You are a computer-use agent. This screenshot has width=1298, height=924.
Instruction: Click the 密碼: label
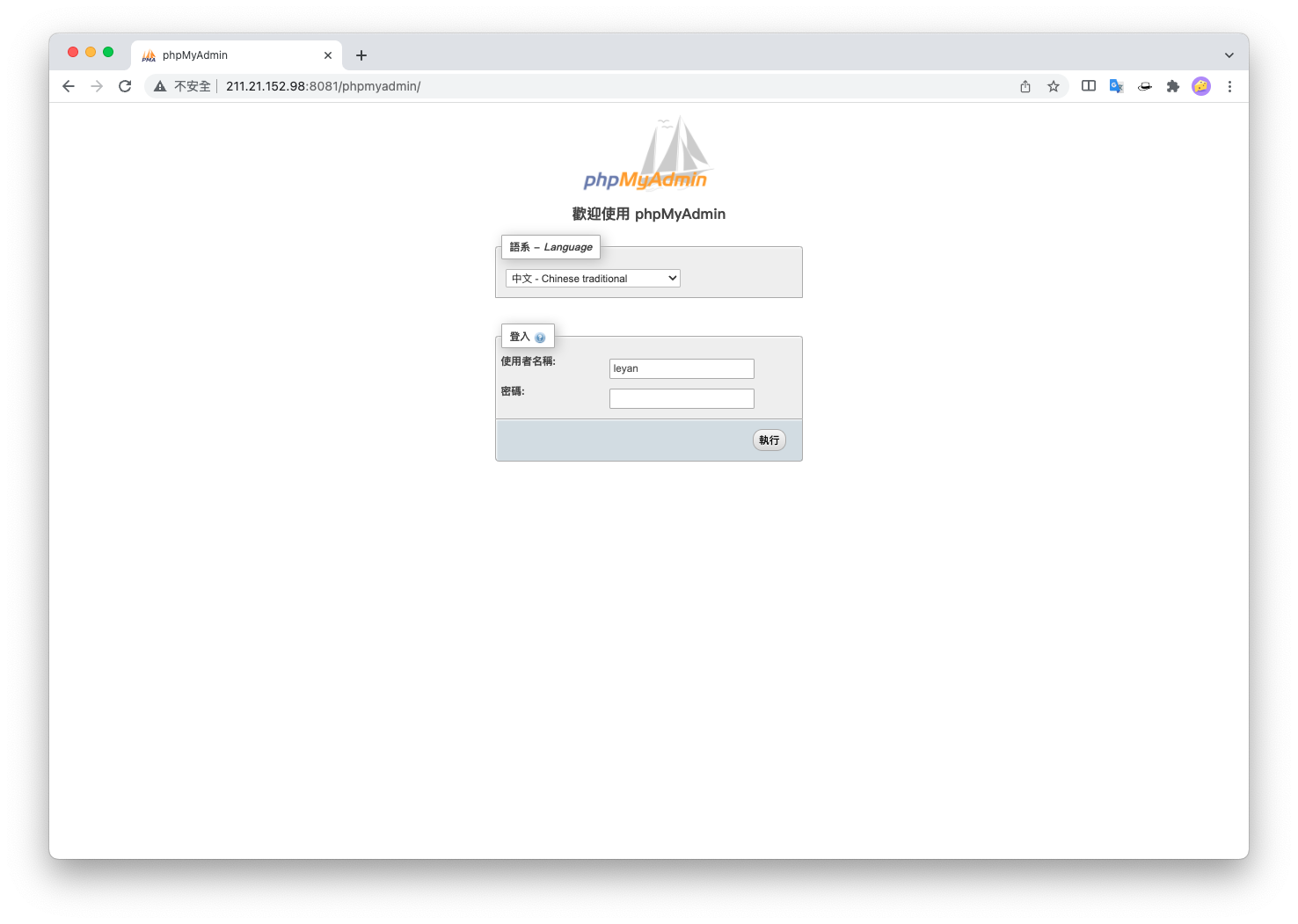(x=513, y=391)
